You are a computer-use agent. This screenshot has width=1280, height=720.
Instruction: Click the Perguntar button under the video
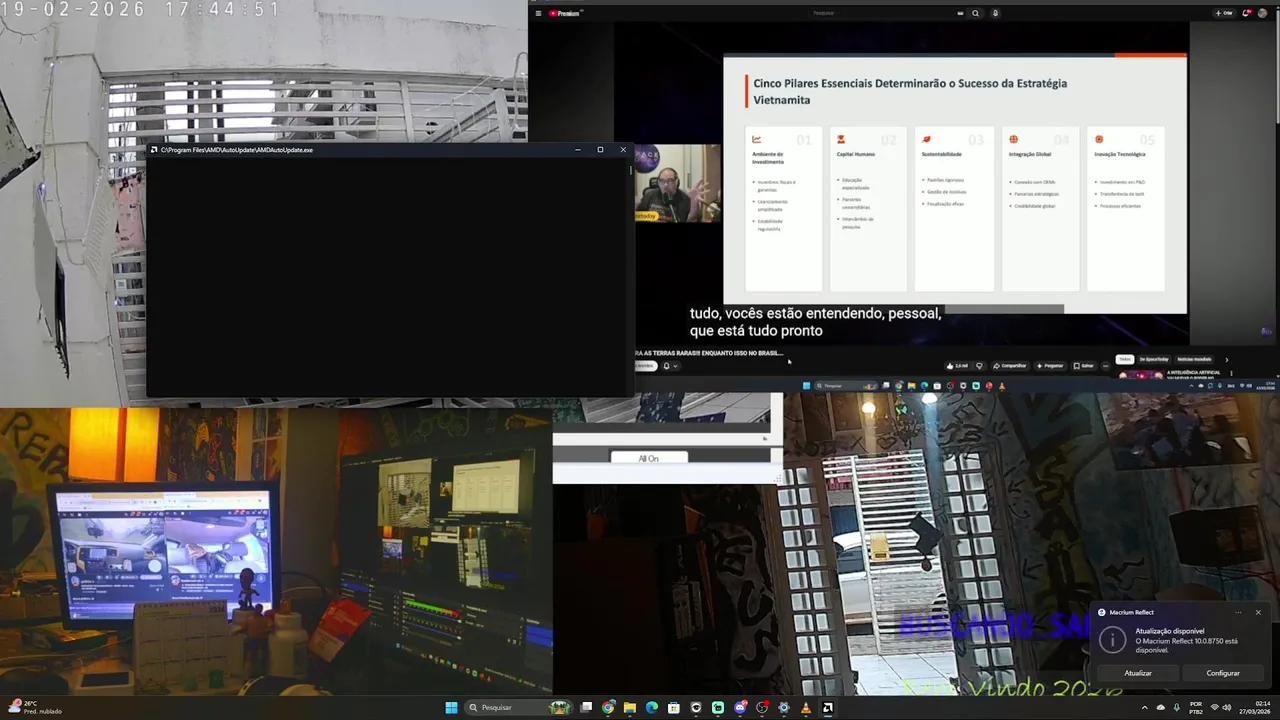tap(1050, 366)
